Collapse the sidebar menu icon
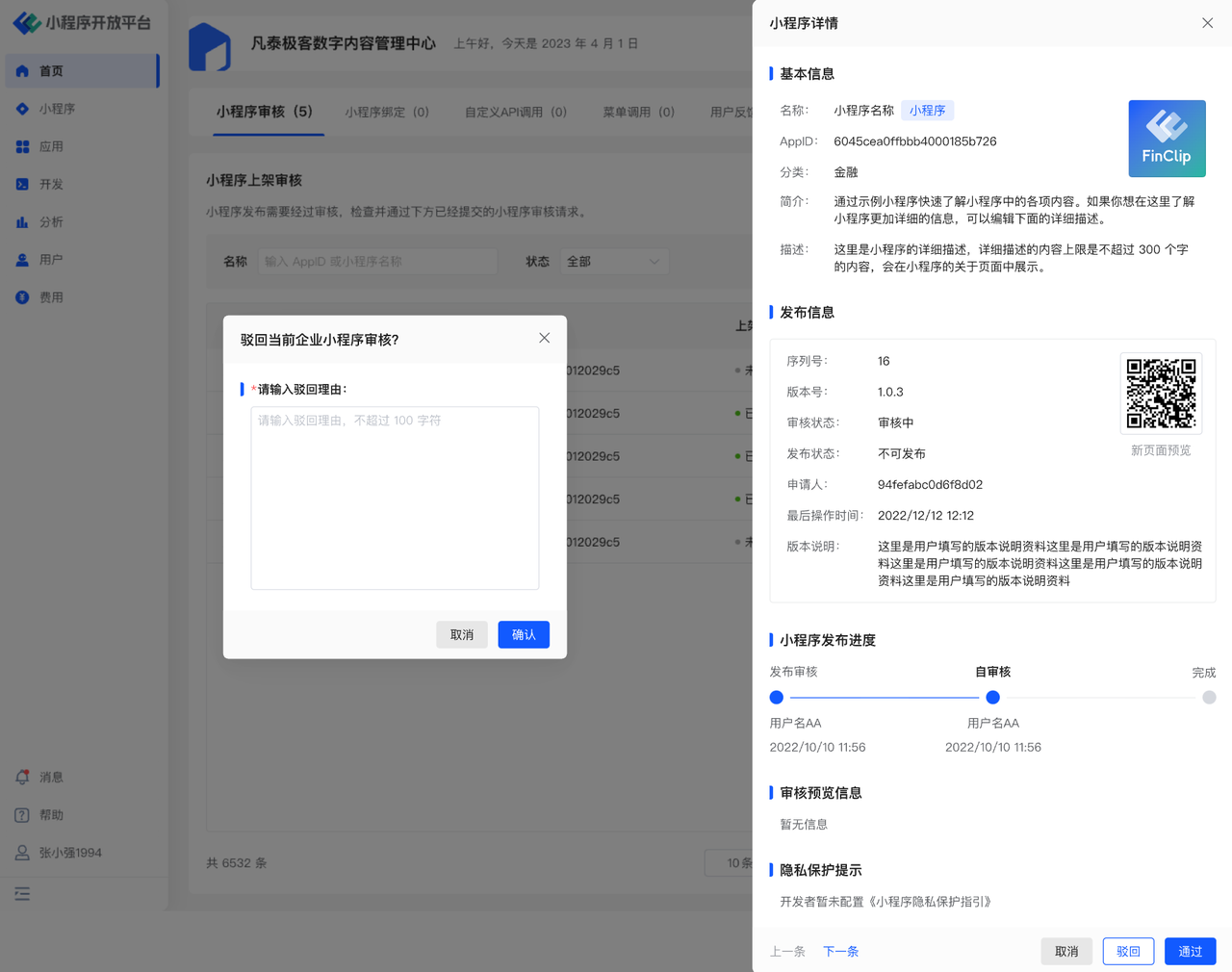Image resolution: width=1232 pixels, height=972 pixels. click(x=22, y=894)
